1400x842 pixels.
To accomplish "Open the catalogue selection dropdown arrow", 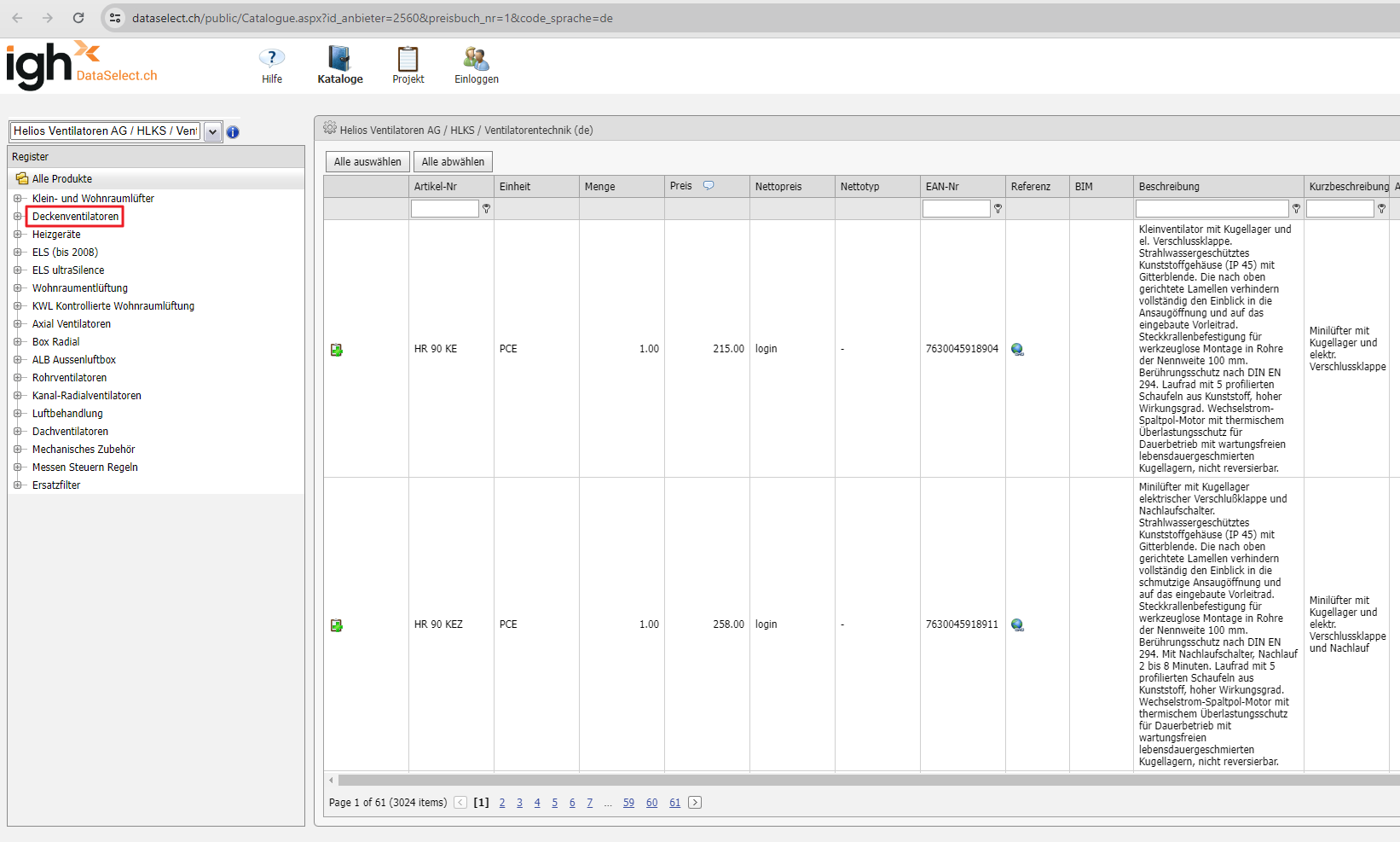I will pyautogui.click(x=212, y=131).
